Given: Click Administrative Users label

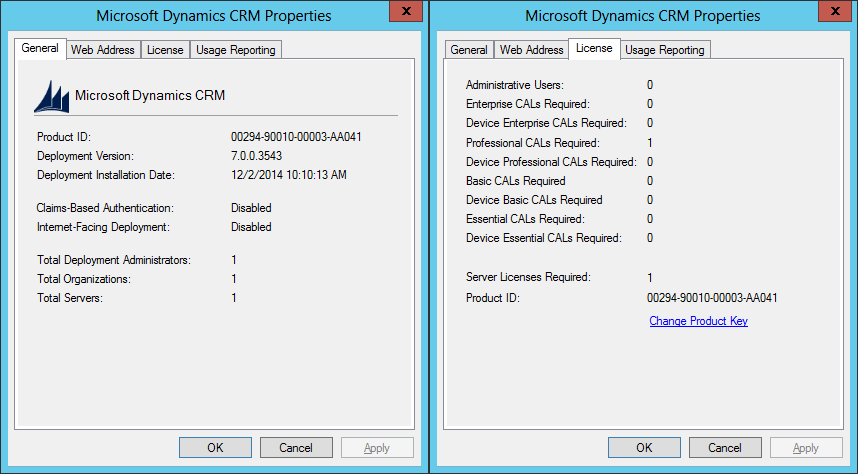Looking at the screenshot, I should point(514,85).
